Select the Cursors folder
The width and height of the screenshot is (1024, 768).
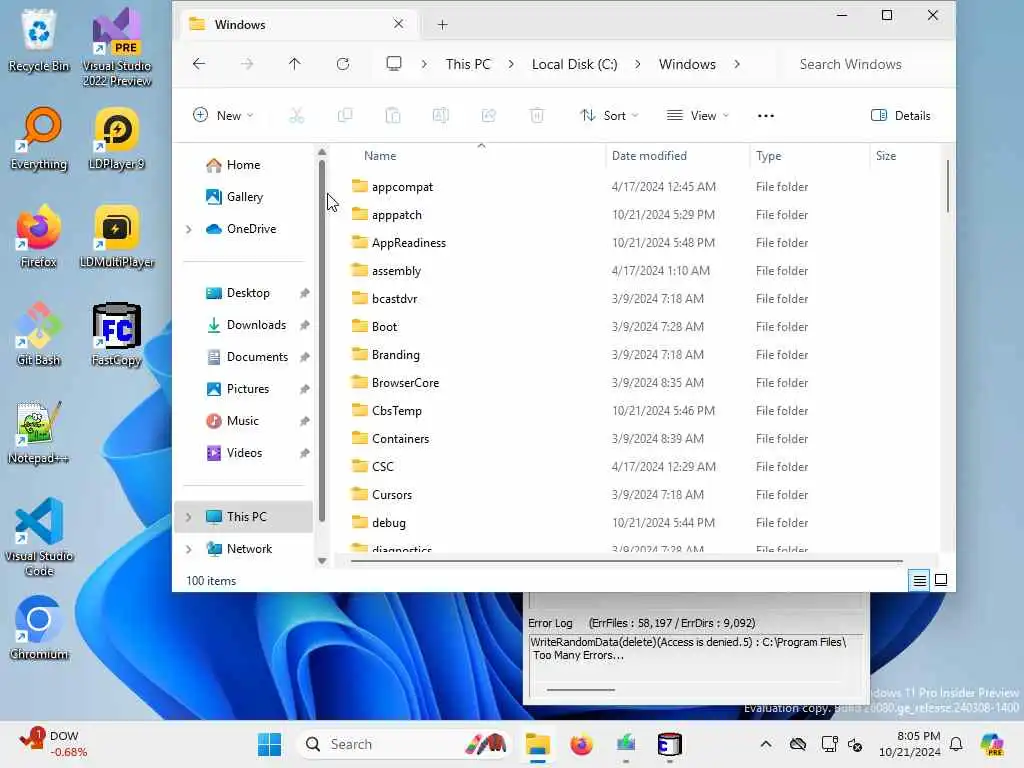pos(392,495)
